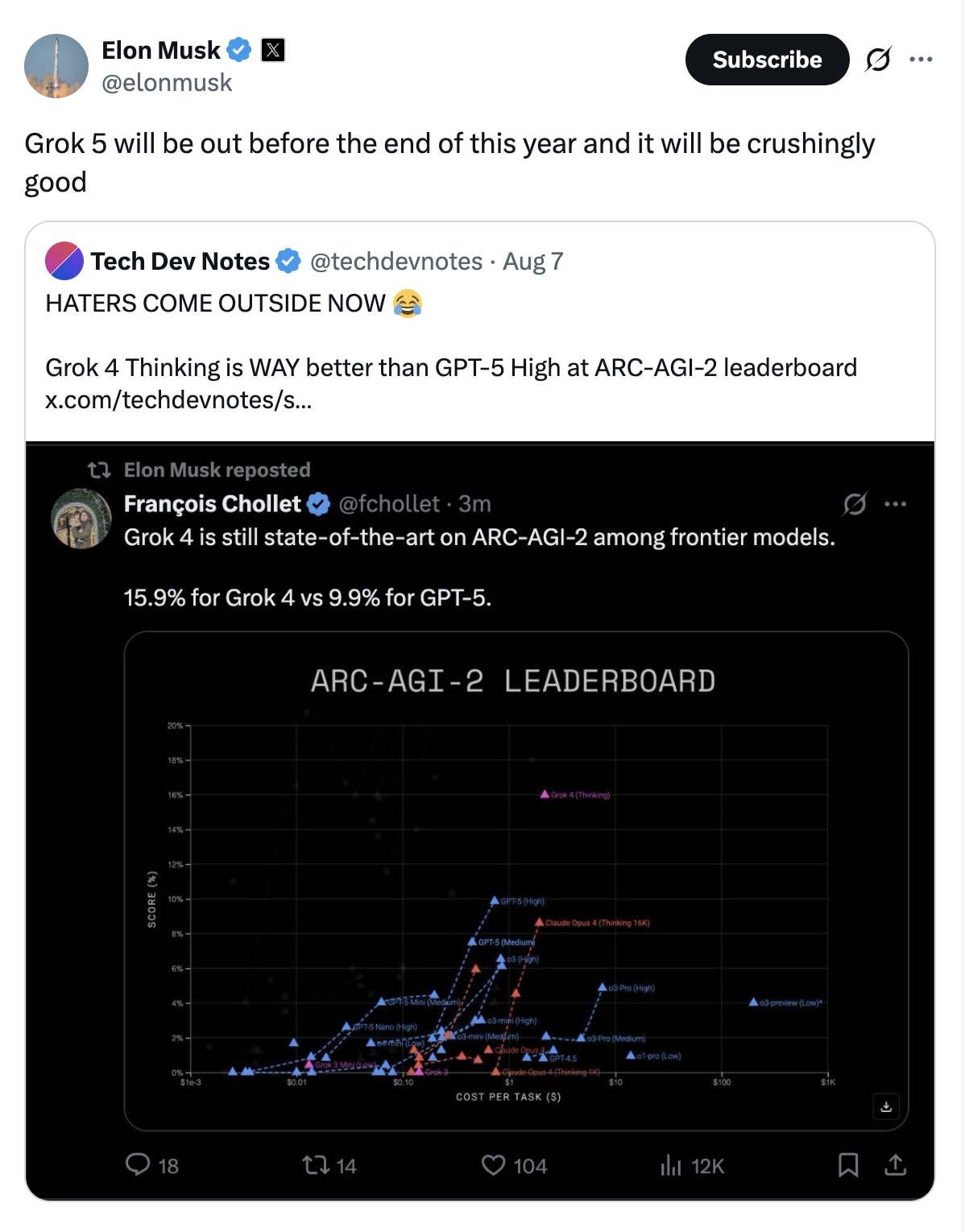Open the Tech Dev Notes profile name
The height and width of the screenshot is (1232, 965).
[180, 261]
